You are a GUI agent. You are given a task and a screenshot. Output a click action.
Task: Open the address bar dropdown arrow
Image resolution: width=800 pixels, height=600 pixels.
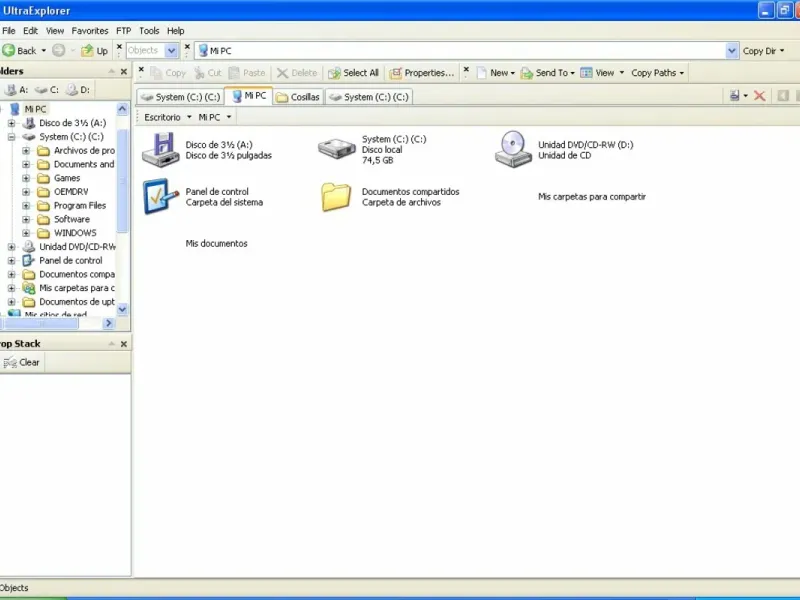tap(732, 51)
